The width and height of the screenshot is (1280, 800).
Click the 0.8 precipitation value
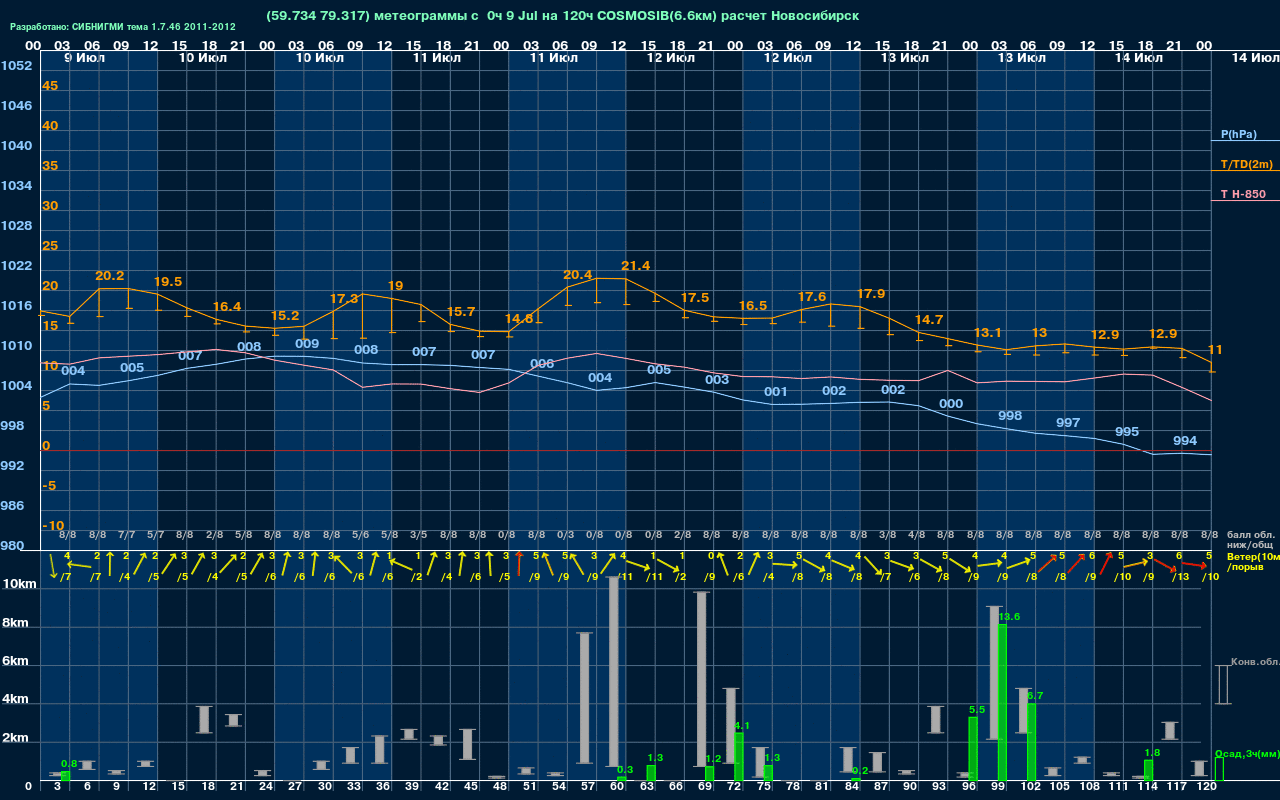(69, 764)
